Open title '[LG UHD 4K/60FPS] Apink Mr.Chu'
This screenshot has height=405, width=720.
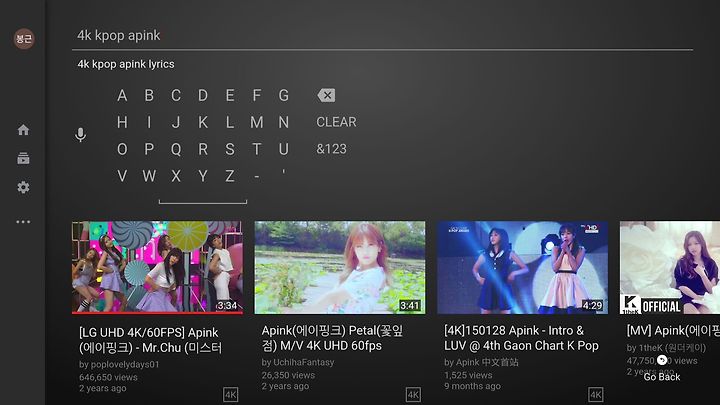pos(150,340)
